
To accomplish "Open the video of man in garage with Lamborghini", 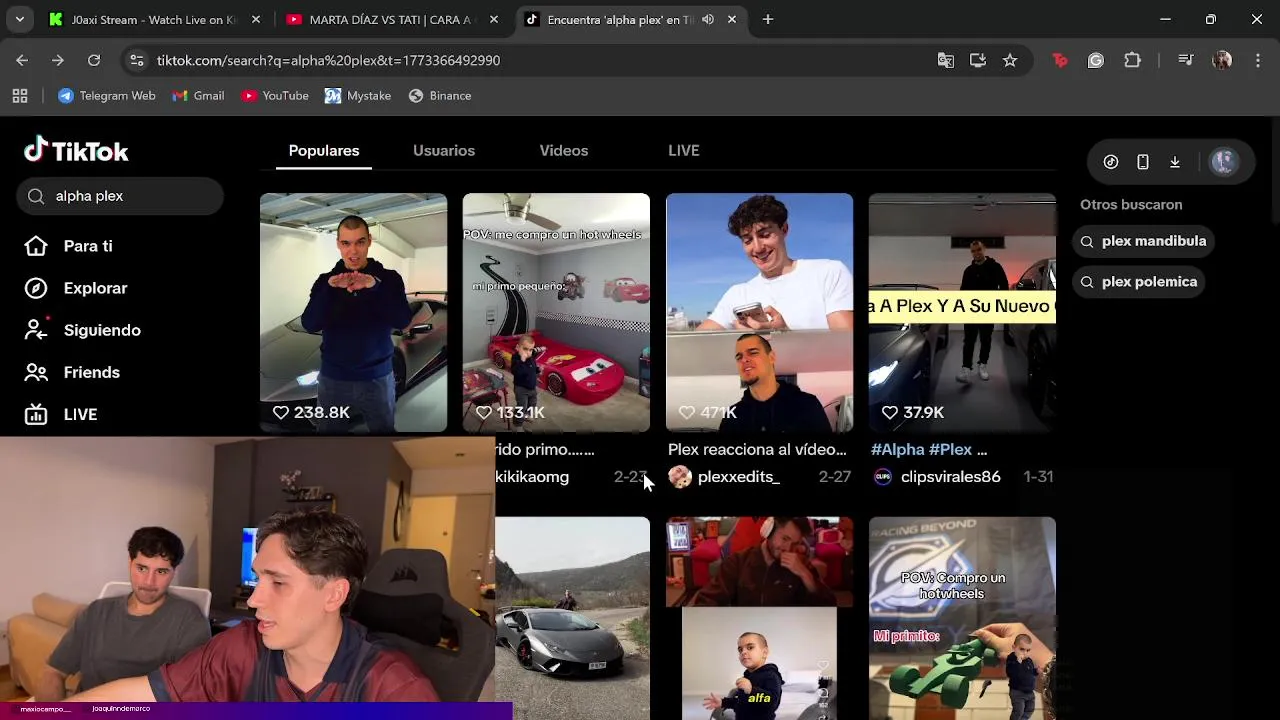I will click(x=353, y=312).
